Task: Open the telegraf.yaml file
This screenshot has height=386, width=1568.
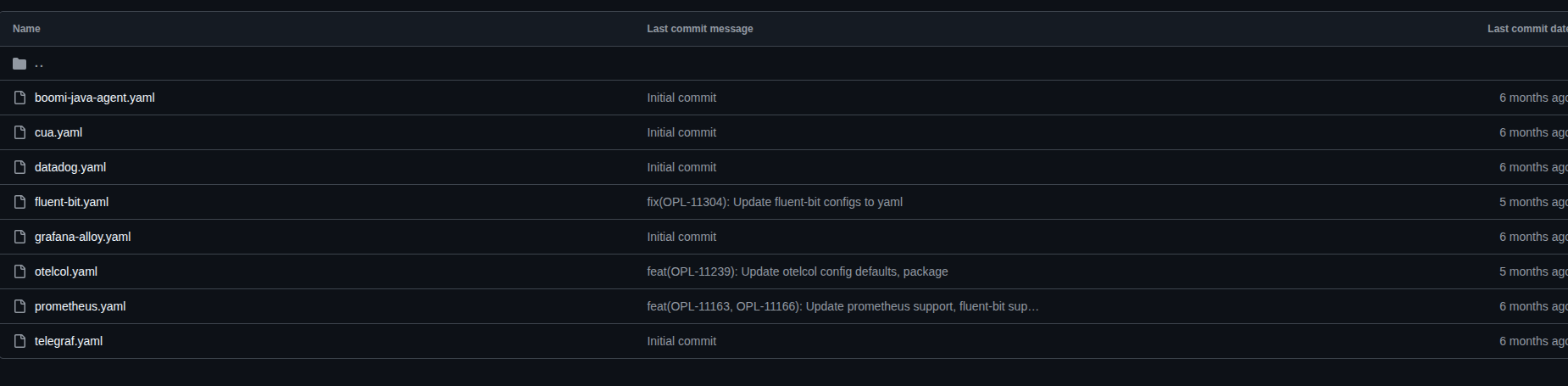Action: [x=69, y=341]
